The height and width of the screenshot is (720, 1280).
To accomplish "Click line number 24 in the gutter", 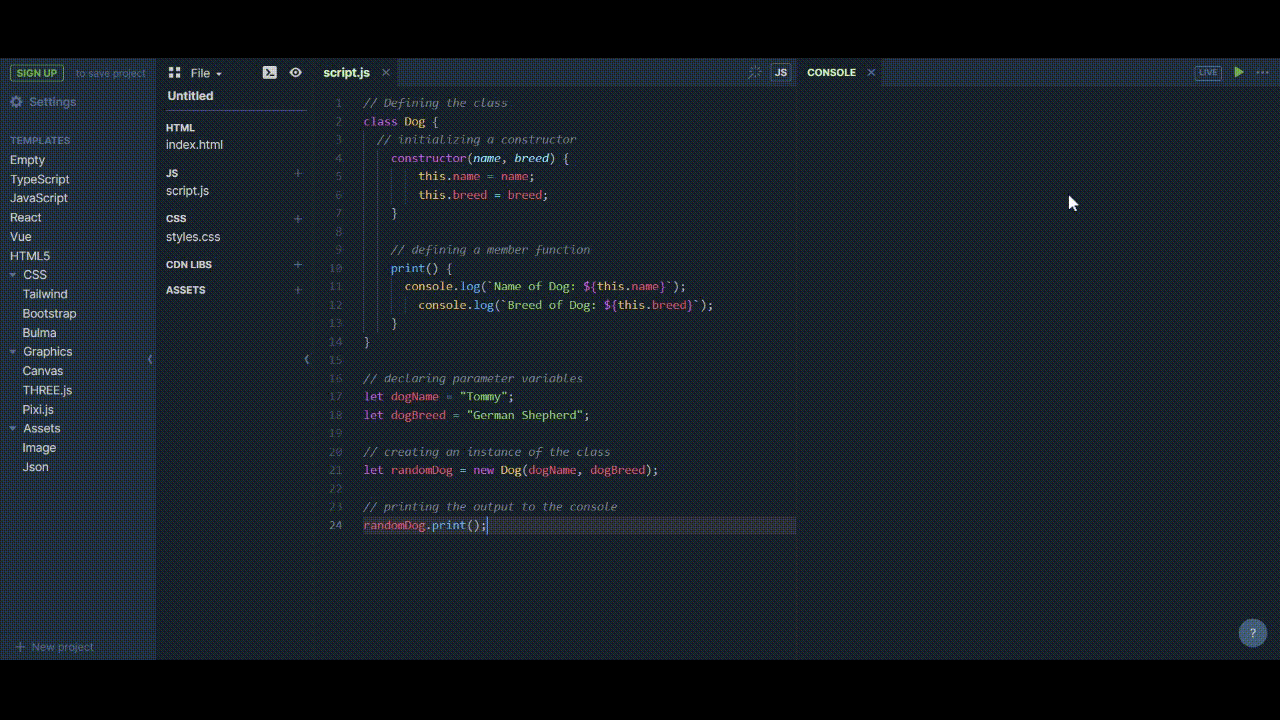I will click(336, 525).
